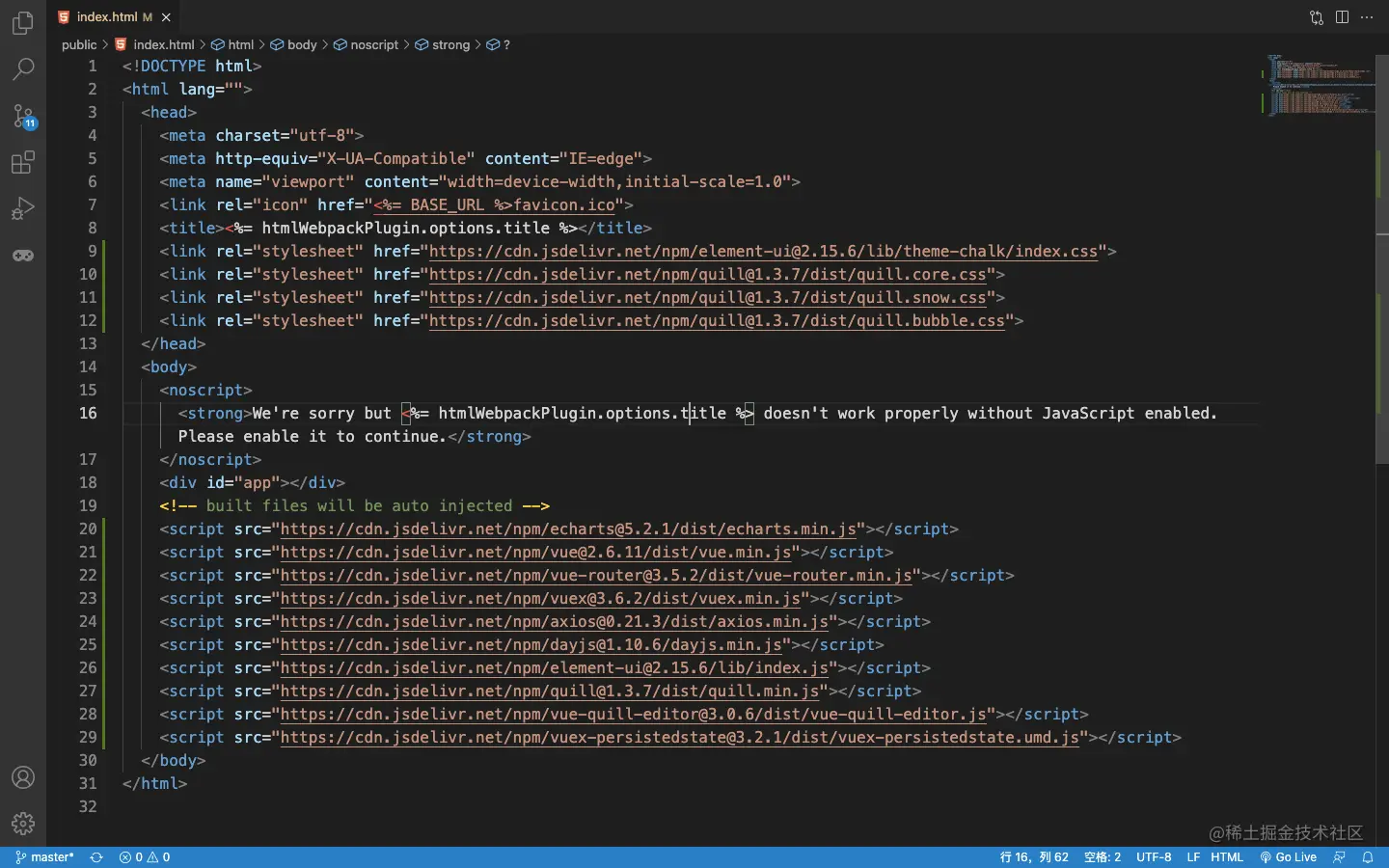Click the quill.core.css URL
The height and width of the screenshot is (868, 1389).
[707, 275]
